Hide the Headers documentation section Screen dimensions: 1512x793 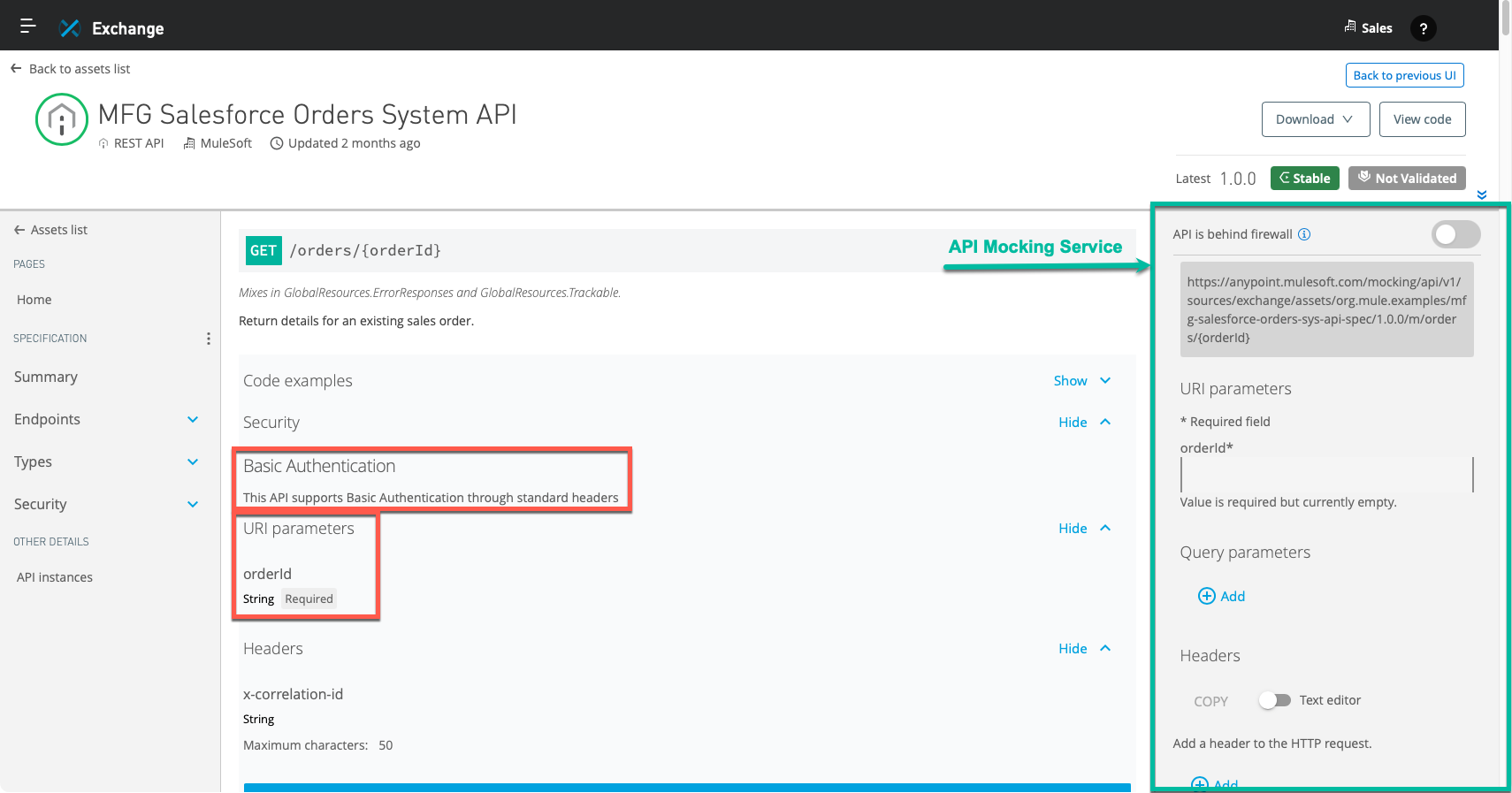coord(1084,648)
